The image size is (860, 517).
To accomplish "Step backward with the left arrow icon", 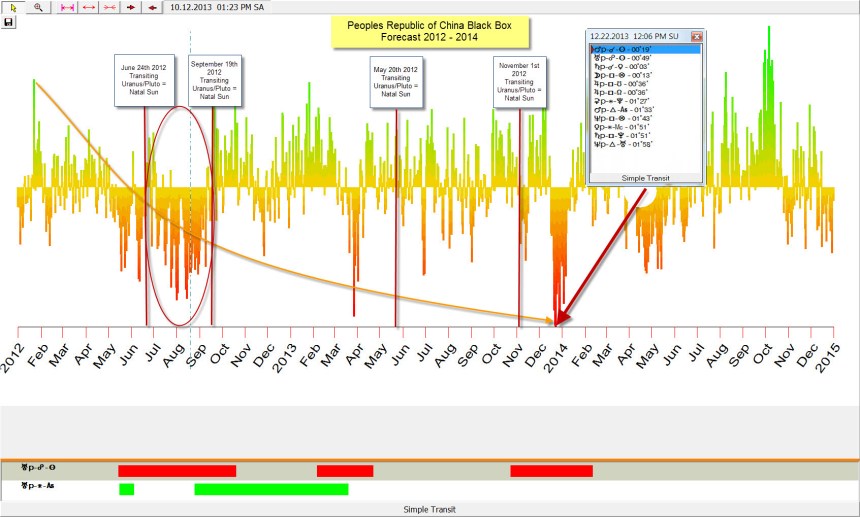I will pos(152,7).
